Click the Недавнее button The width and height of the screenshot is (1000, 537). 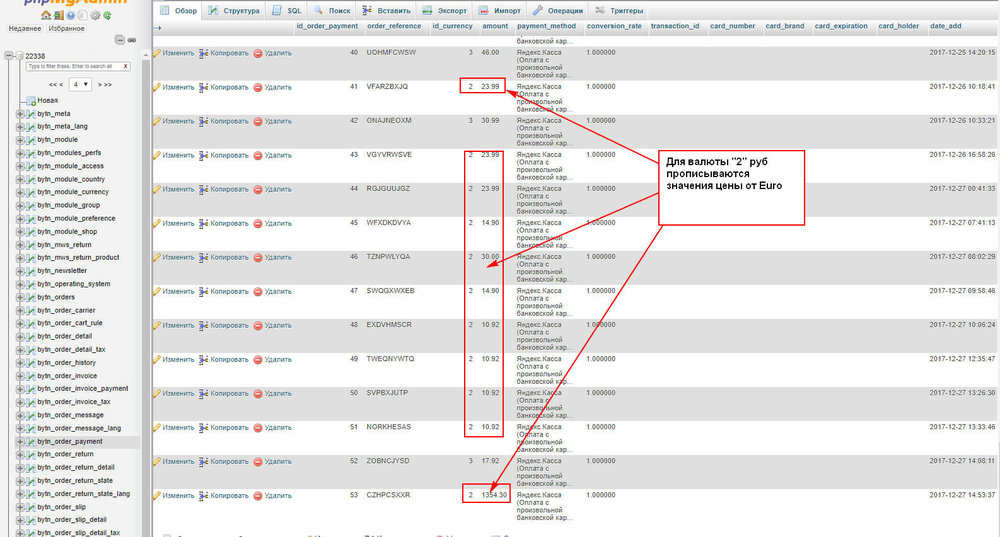click(x=25, y=29)
